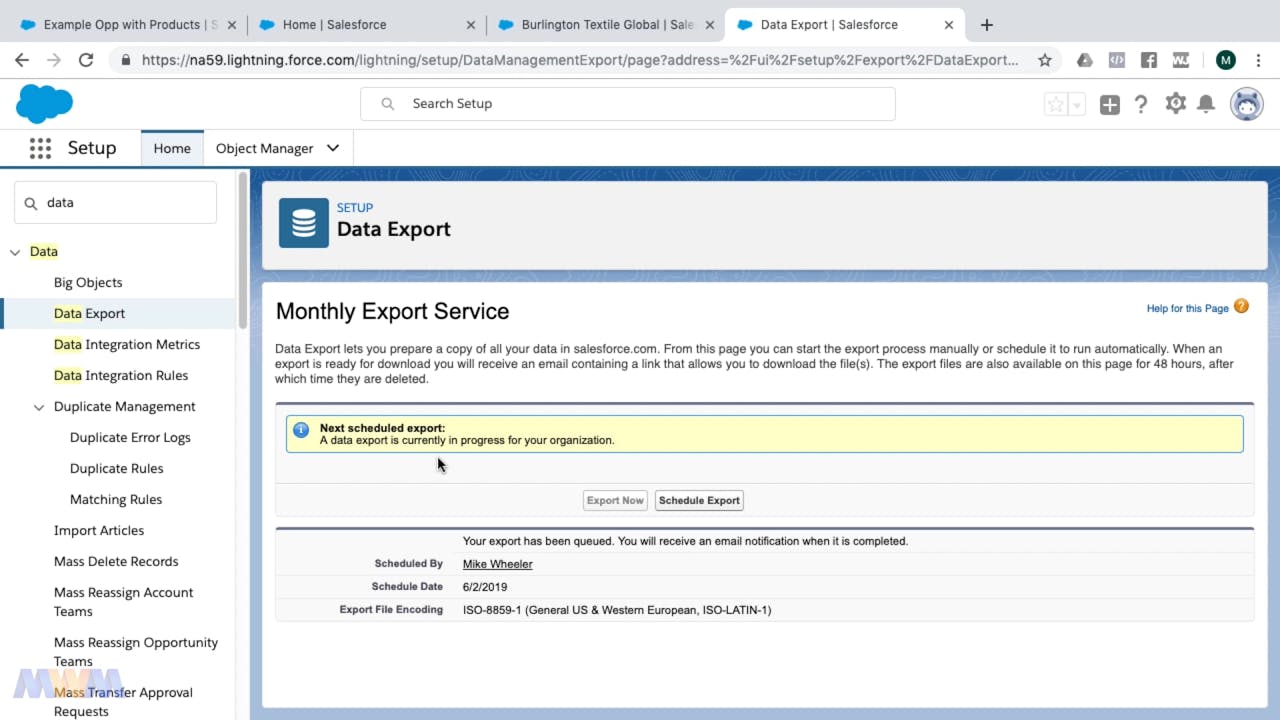Viewport: 1280px width, 720px height.
Task: Click the sidebar vertical scrollbar
Action: pyautogui.click(x=242, y=250)
